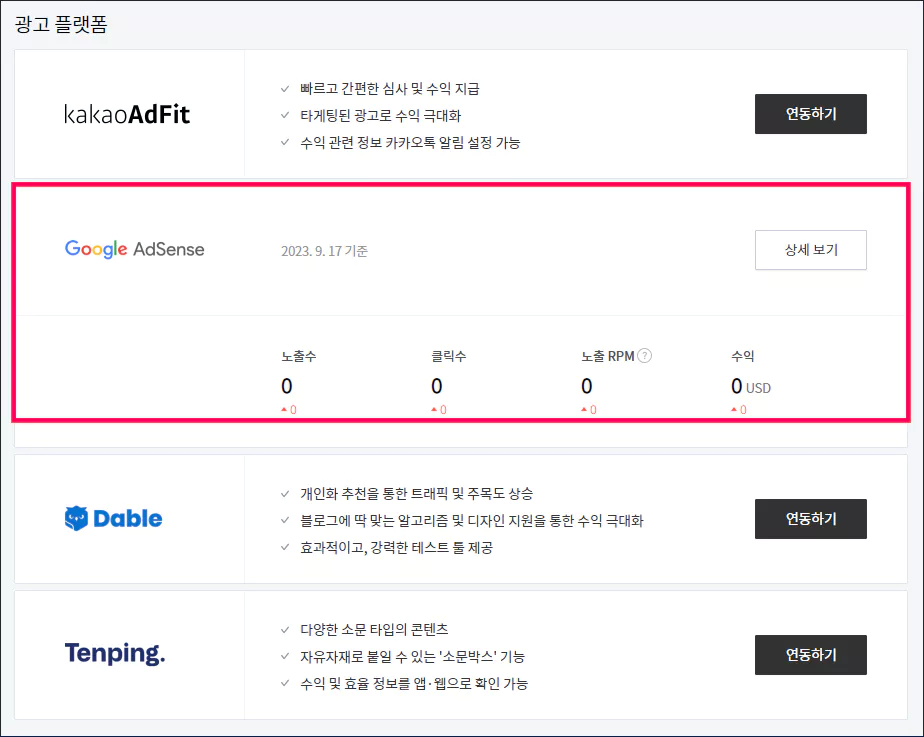The width and height of the screenshot is (924, 737).
Task: Select the 광고 플랫폼 heading text
Action: tap(61, 24)
